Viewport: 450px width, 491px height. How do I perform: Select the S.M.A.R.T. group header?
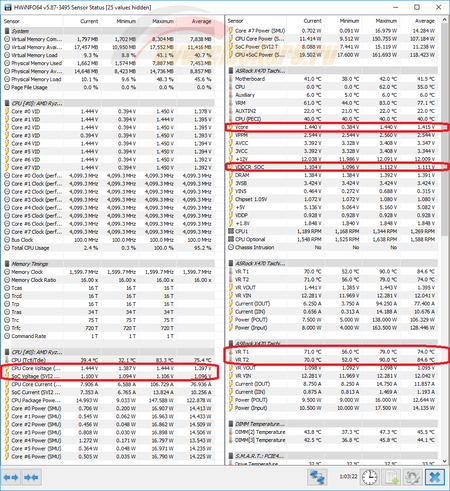pyautogui.click(x=333, y=456)
